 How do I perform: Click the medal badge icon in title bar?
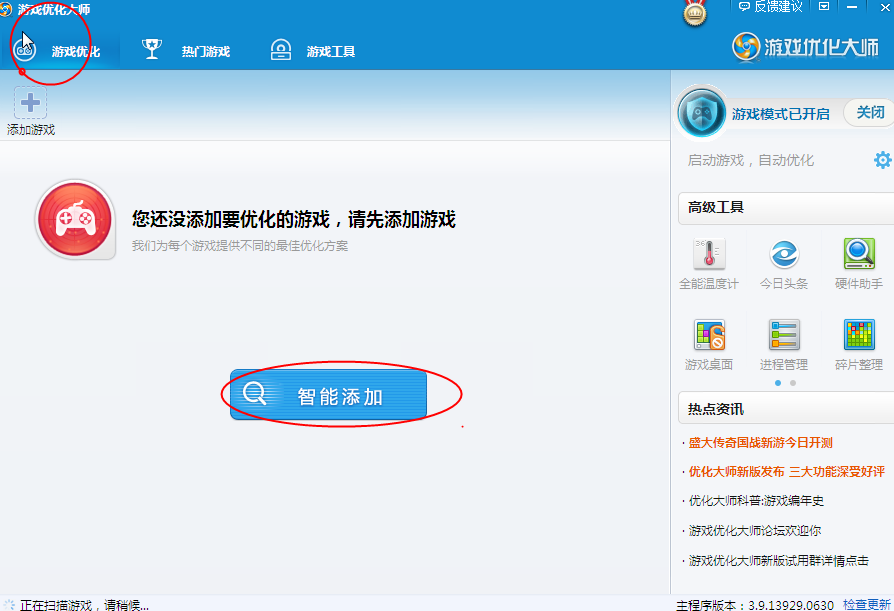(x=694, y=13)
